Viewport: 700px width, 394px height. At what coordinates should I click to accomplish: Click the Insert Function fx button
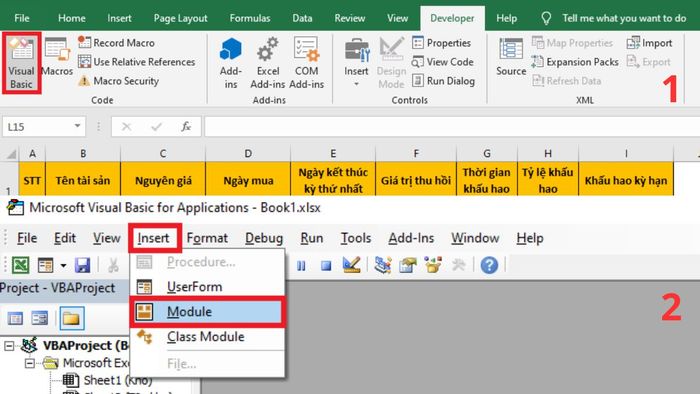[x=186, y=127]
